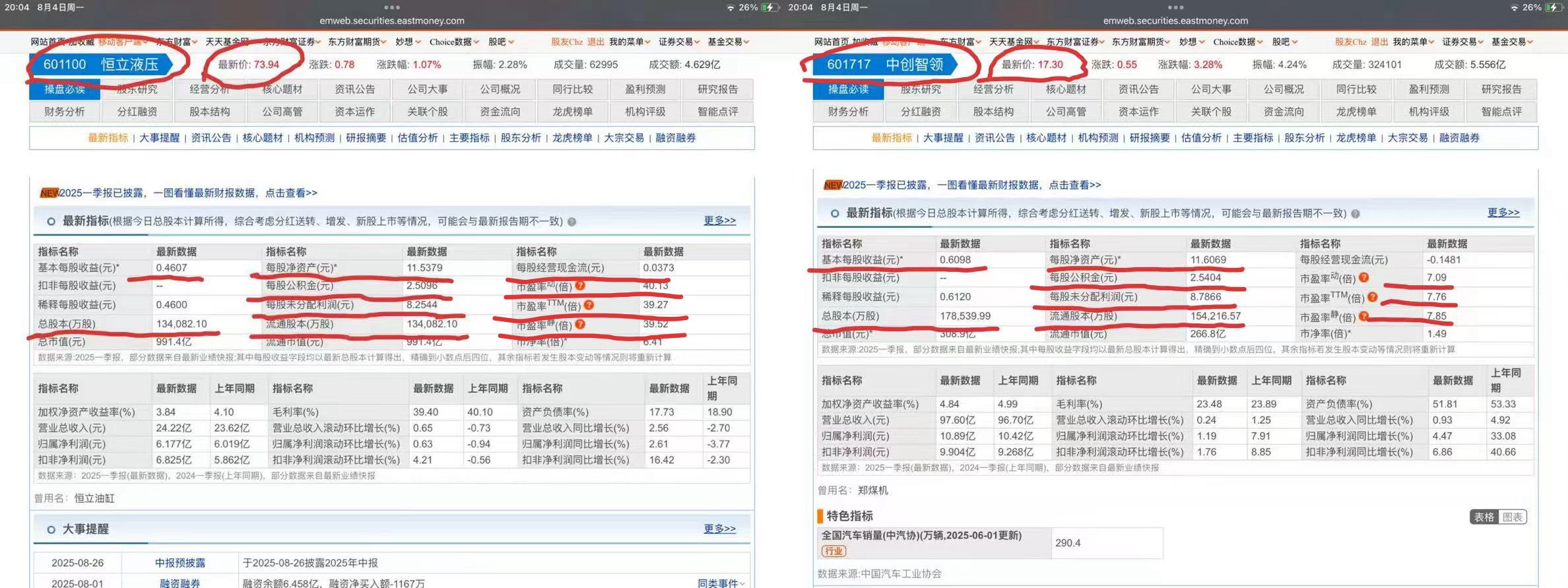The image size is (1568, 588).
Task: Click 601100 恒立液压 stock banner
Action: coord(101,65)
